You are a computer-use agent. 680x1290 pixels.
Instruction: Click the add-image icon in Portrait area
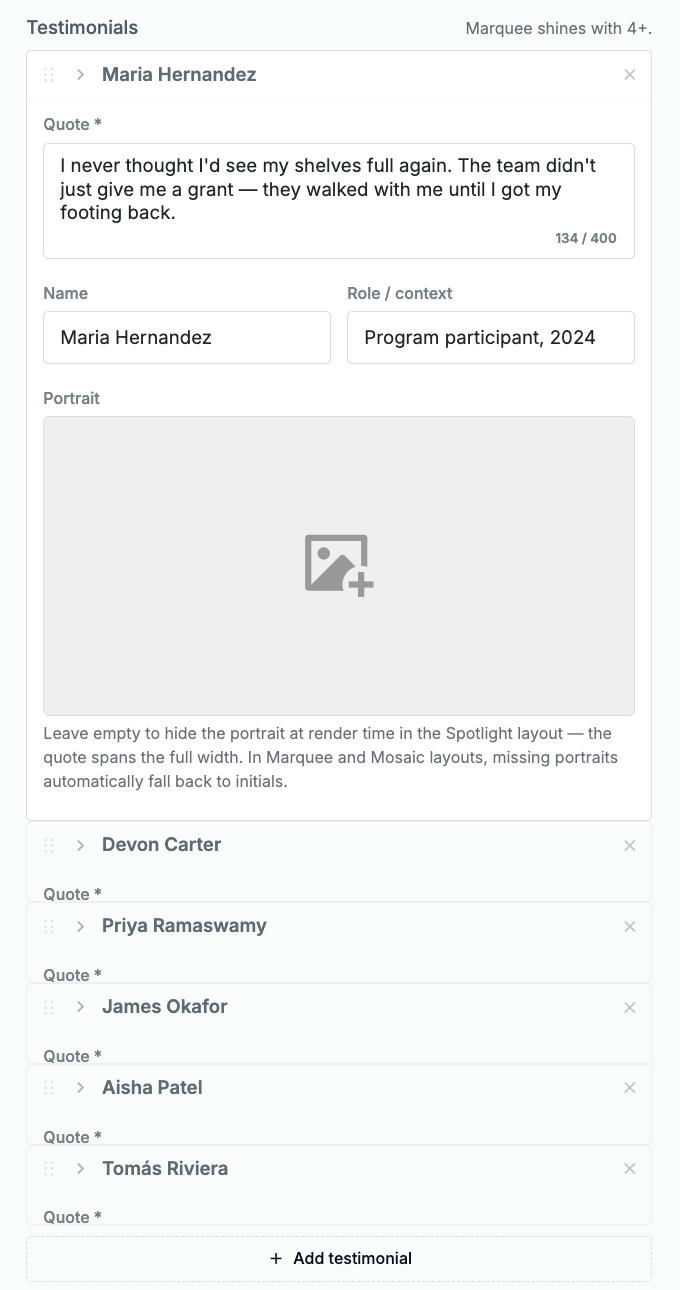[x=339, y=566]
